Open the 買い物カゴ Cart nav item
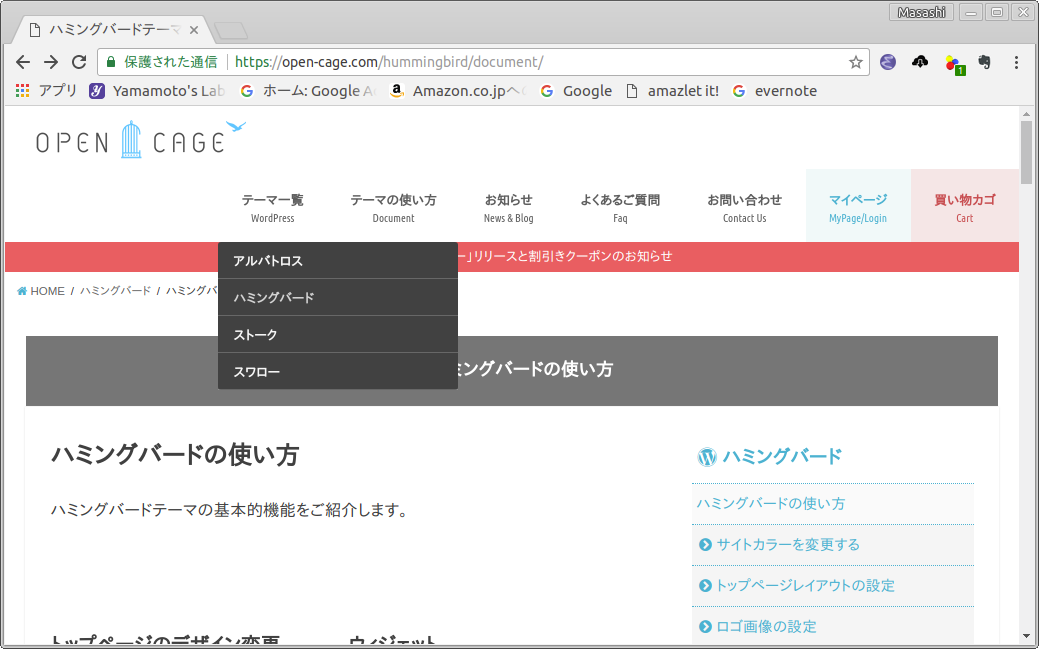This screenshot has height=649, width=1039. [x=964, y=207]
